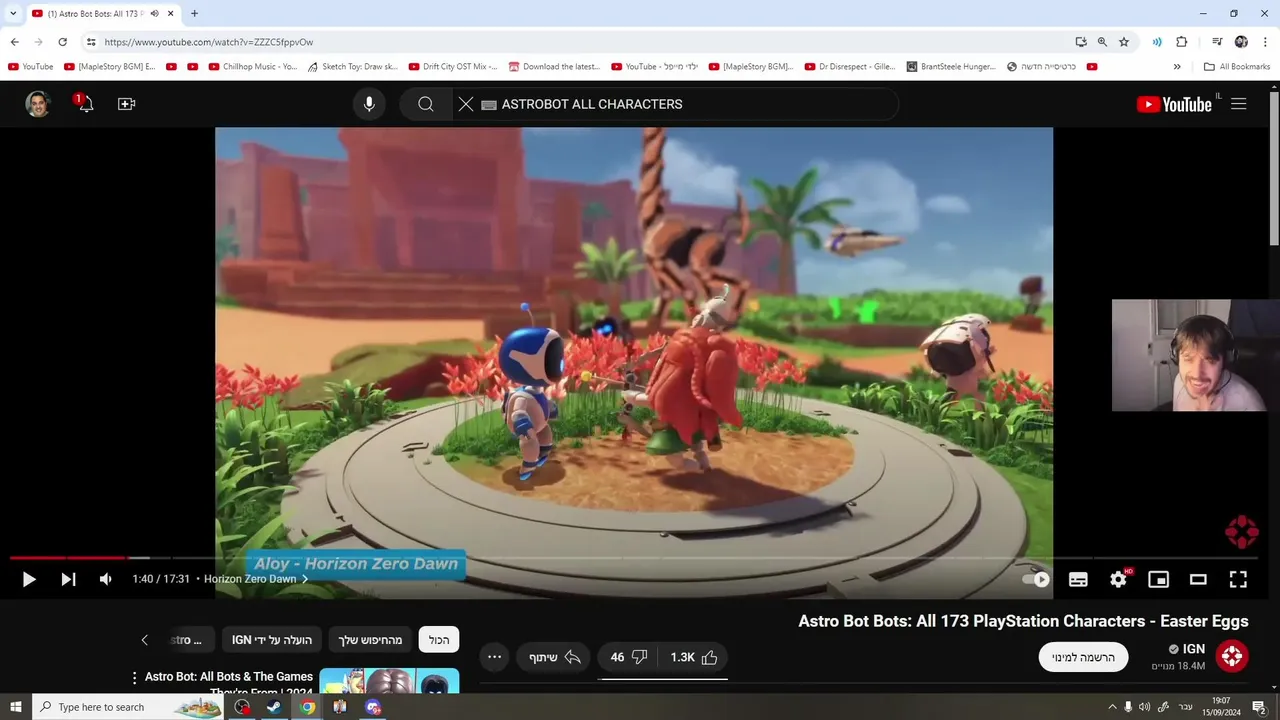1280x720 pixels.
Task: Open the Steam taskbar icon
Action: click(273, 707)
